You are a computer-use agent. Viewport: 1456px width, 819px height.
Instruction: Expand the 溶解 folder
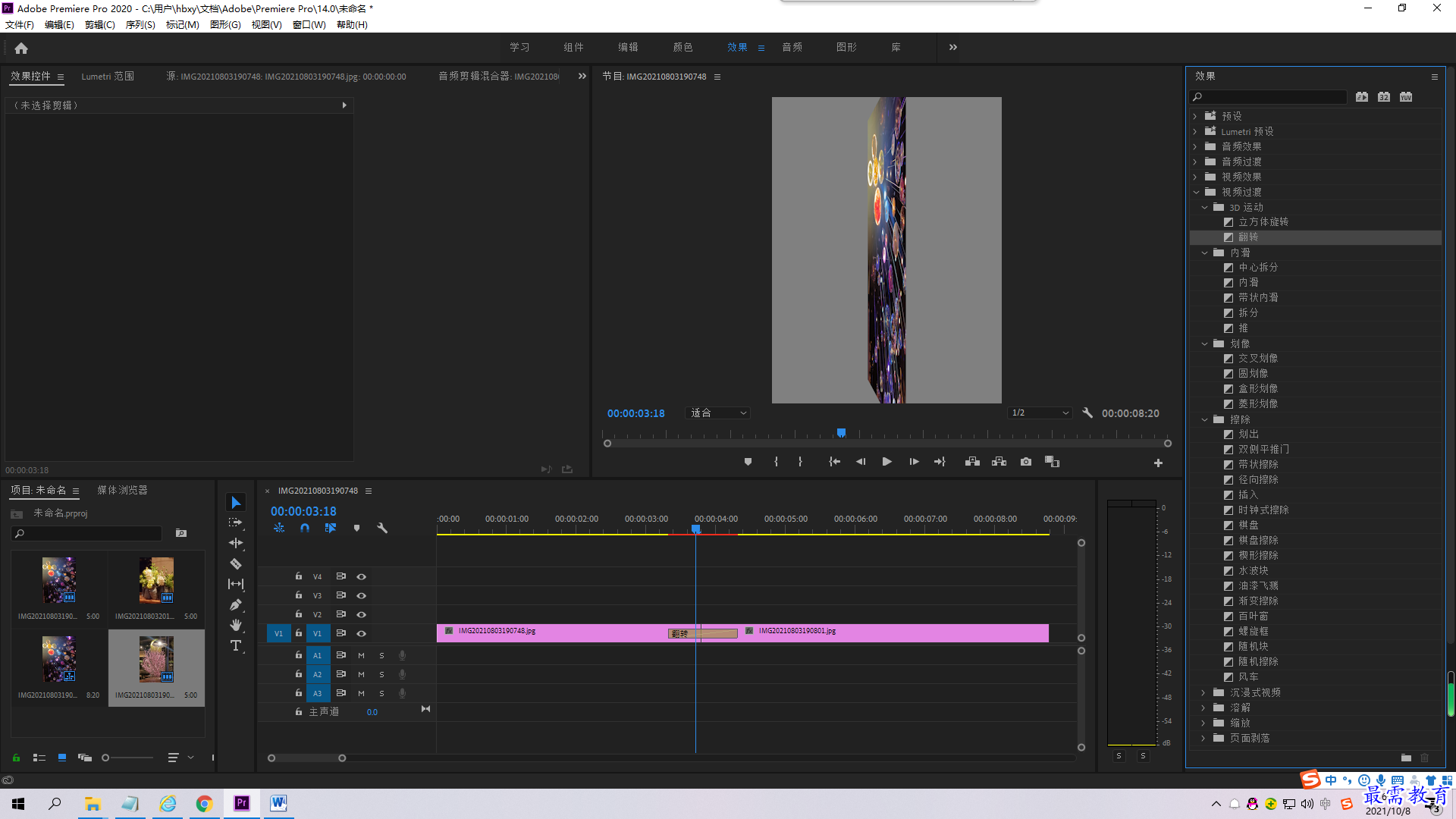coord(1204,708)
